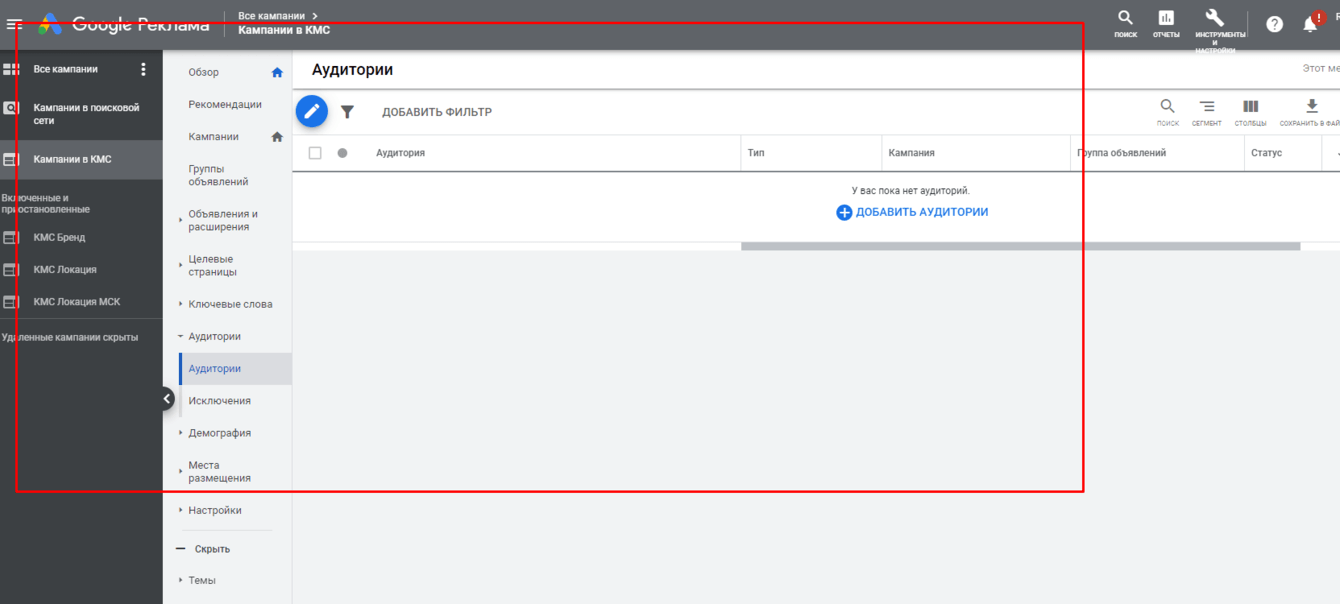Open Tools and Settings wrench icon
The image size is (1340, 604).
(1214, 18)
